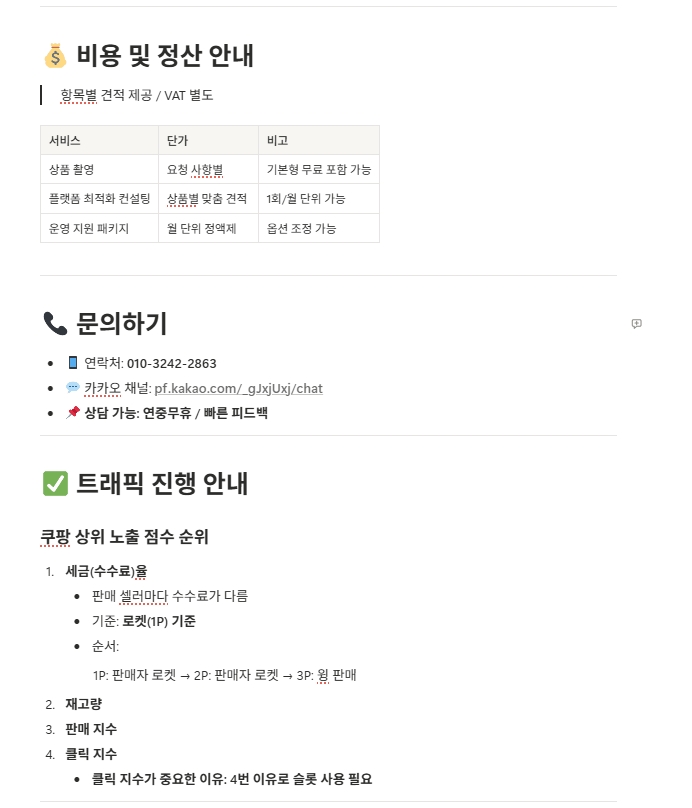
Task: Click the 쿠팡 상위 노출 점수 순위 subheading
Action: pyautogui.click(x=124, y=537)
